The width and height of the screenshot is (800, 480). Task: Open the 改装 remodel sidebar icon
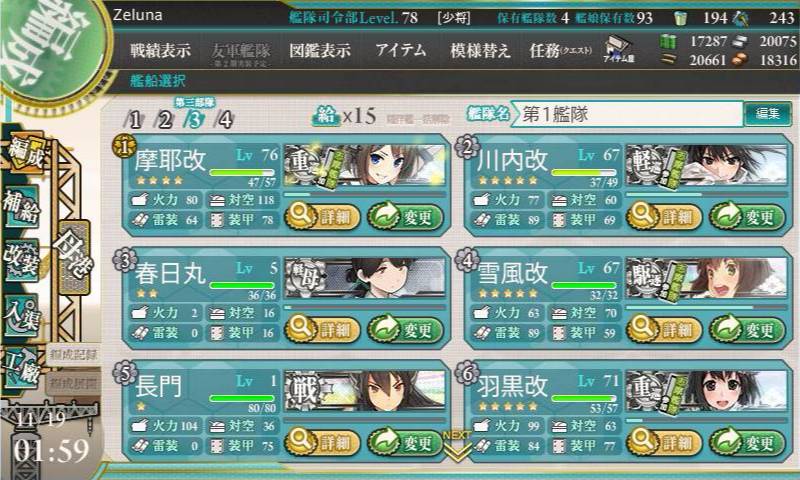point(21,260)
